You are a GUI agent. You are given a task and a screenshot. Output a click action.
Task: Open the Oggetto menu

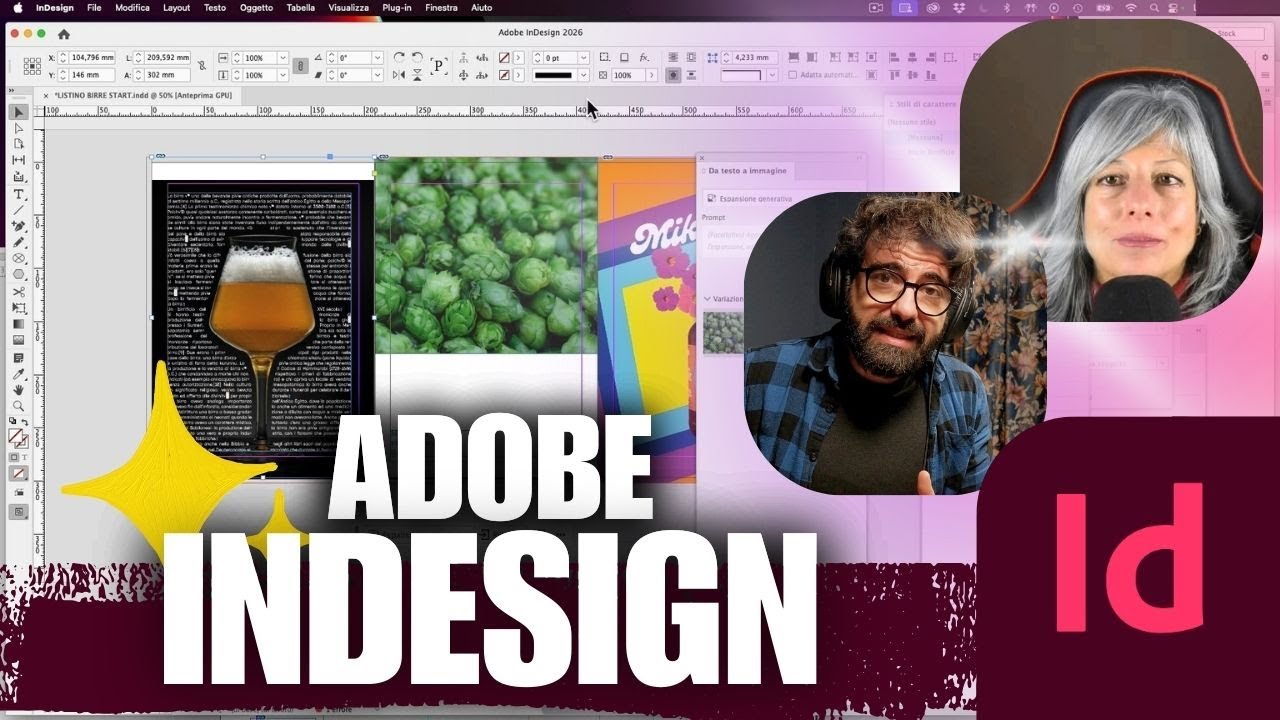256,7
